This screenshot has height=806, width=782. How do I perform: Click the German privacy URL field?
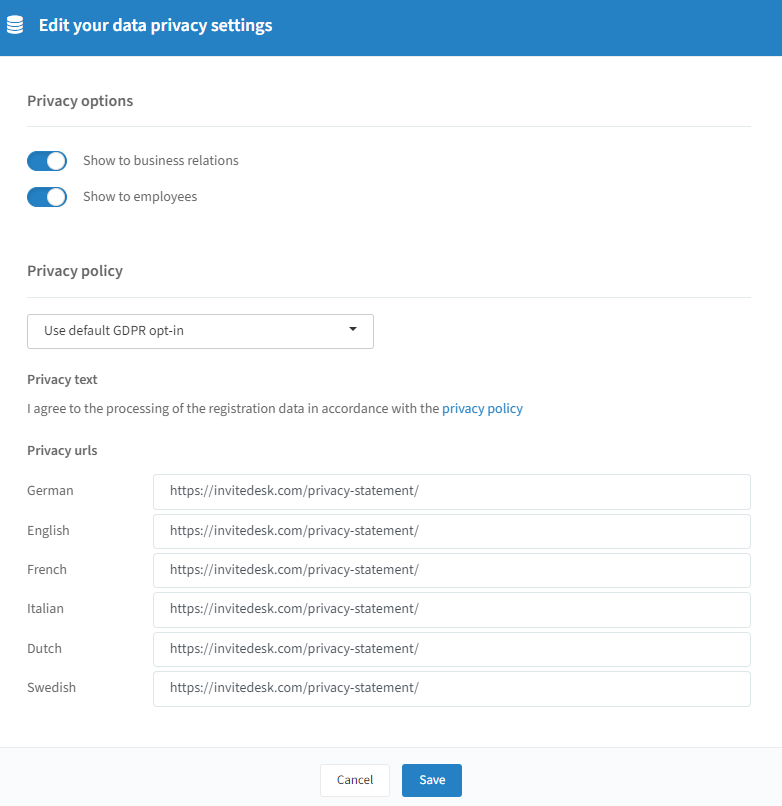[452, 492]
